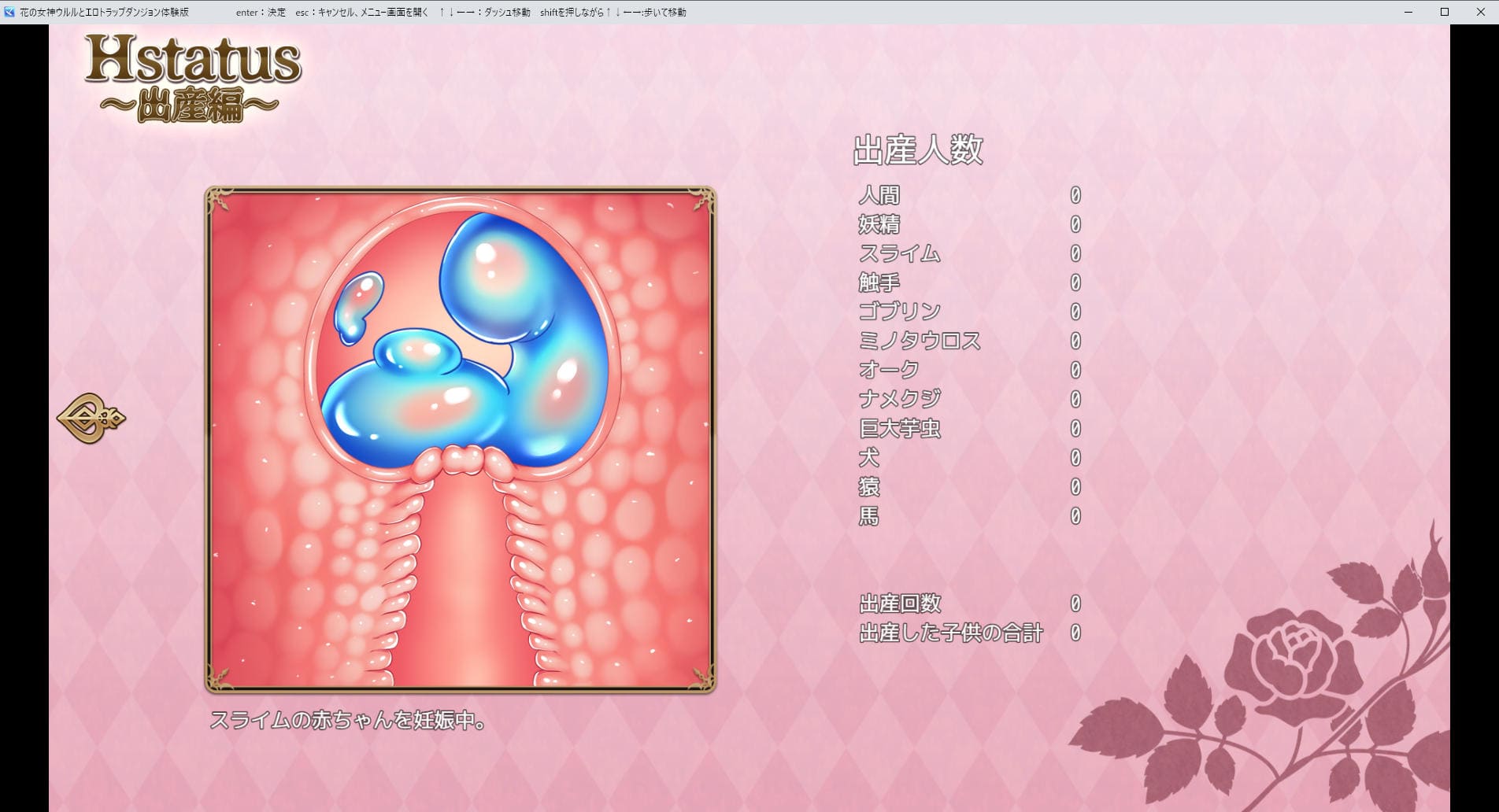
Task: Click the status caption text below the illustration
Action: tap(347, 720)
